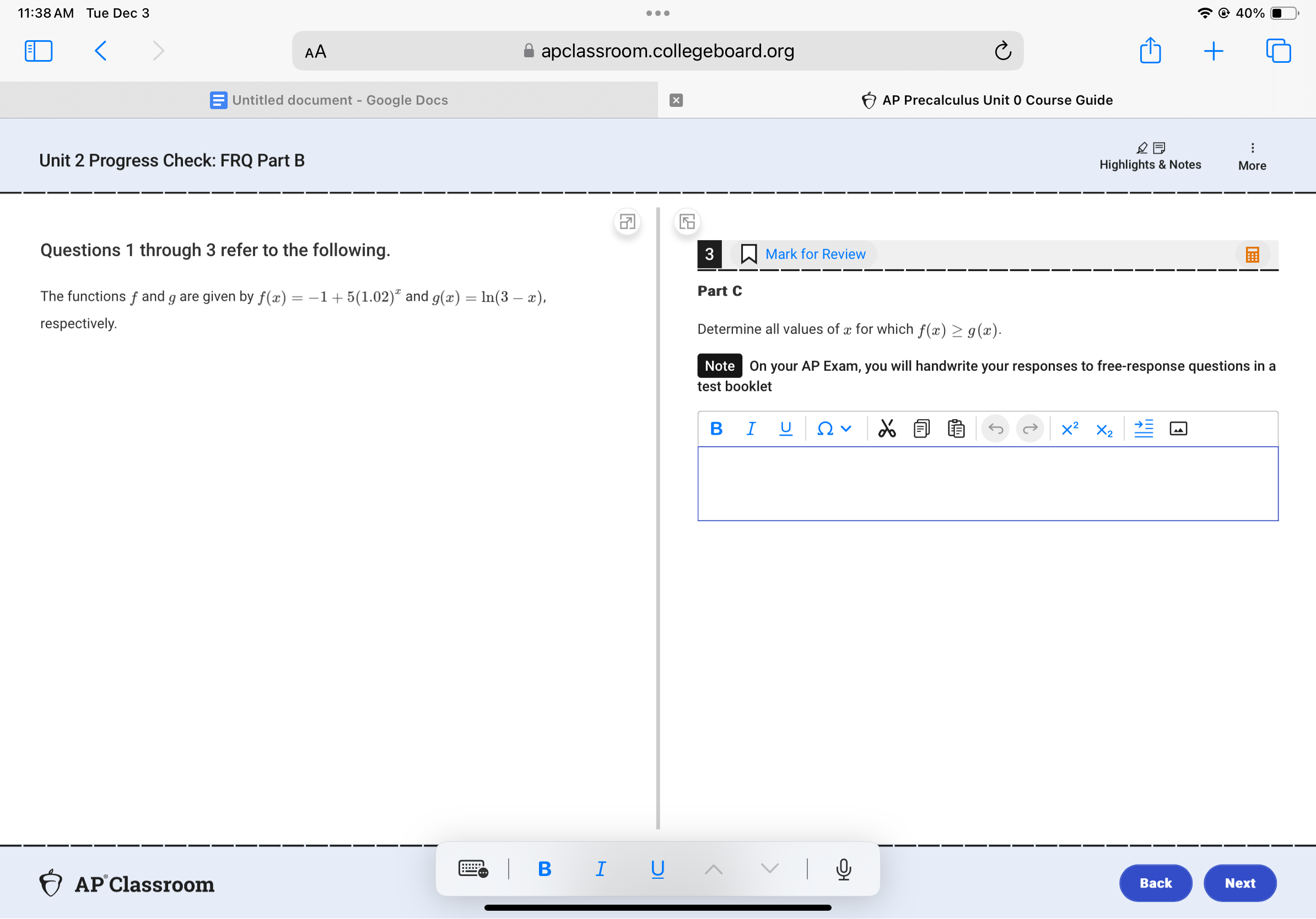Viewport: 1316px width, 919px height.
Task: Click the AP Classroom logo
Action: point(127,884)
